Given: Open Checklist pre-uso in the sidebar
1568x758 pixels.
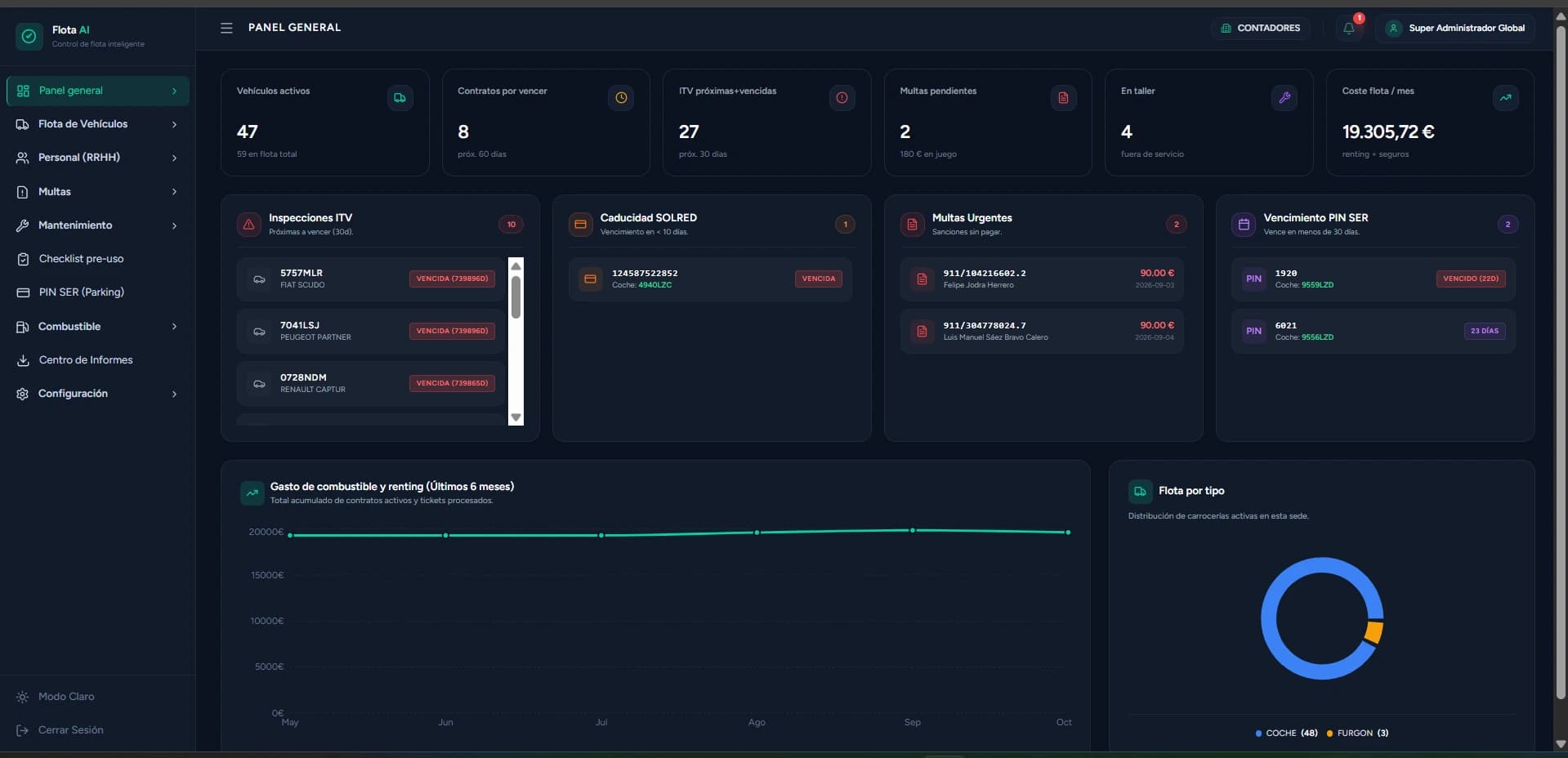Looking at the screenshot, I should [98, 259].
